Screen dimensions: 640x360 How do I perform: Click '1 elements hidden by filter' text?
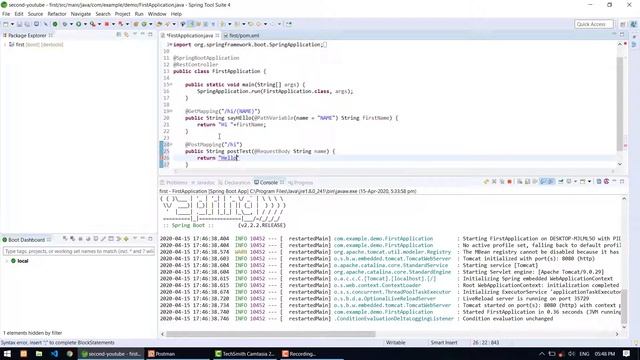(33, 333)
